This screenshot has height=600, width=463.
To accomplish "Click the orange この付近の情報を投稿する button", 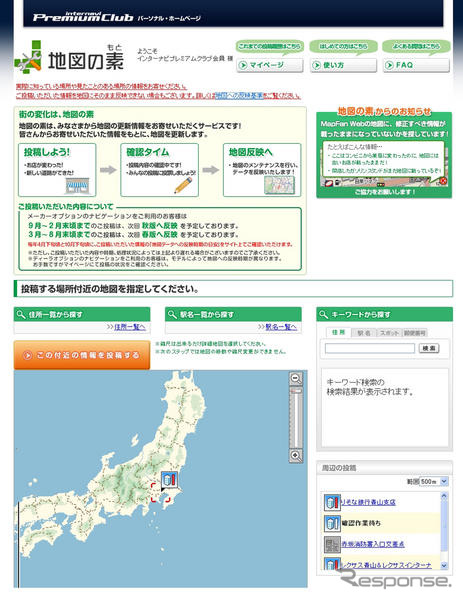I will tap(82, 355).
